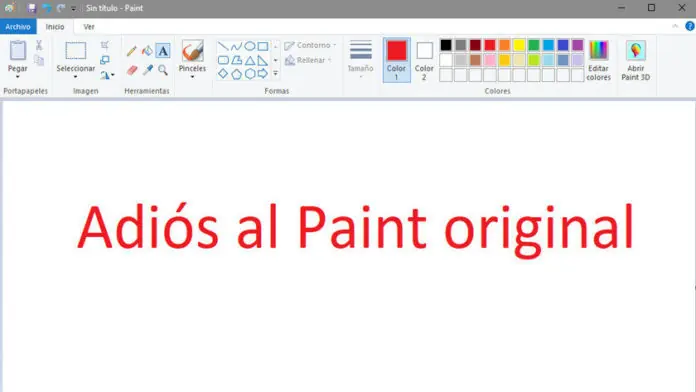Viewport: 696px width, 392px height.
Task: Select the Right triangle shape
Action: 263,60
